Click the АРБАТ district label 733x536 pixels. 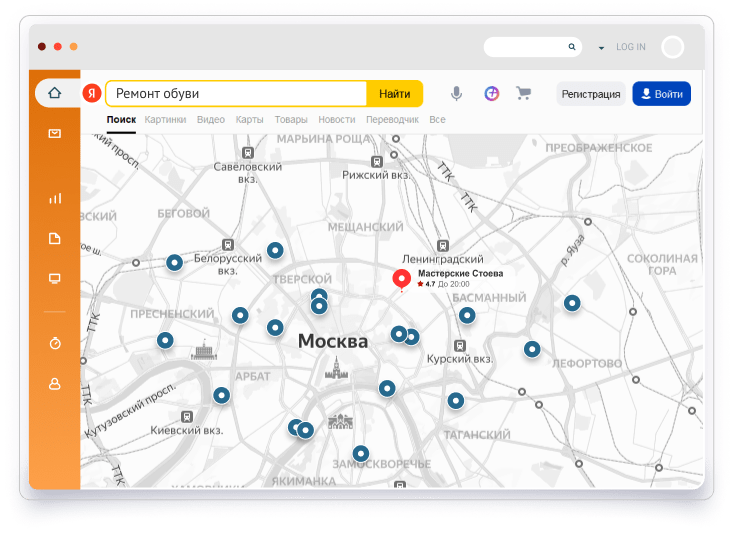point(252,377)
